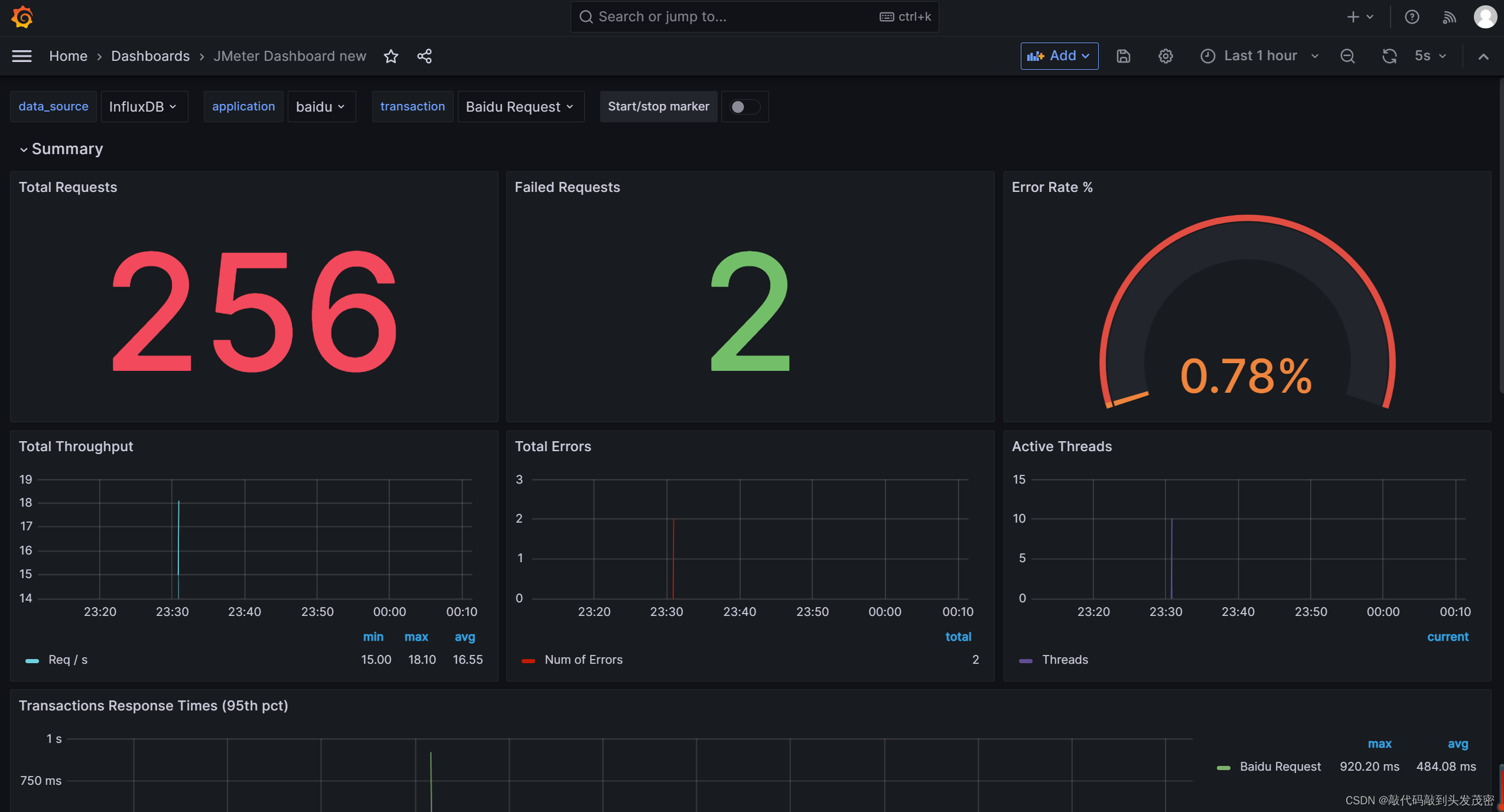Toggle Num of Errors legend series
This screenshot has height=812, width=1504.
[x=583, y=660]
